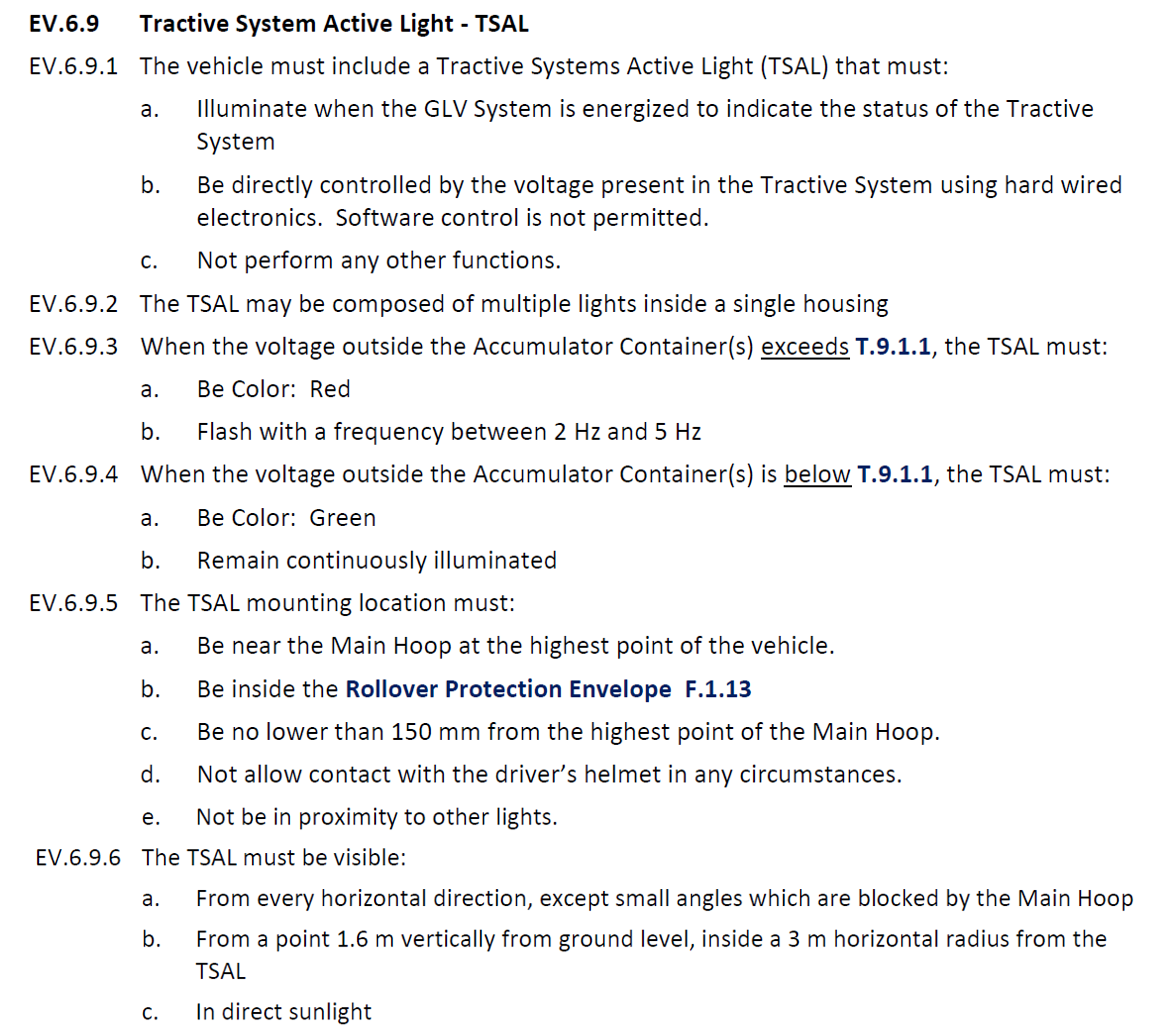
Task: Open the T.9.1.1 link in rule EV.6.9.3
Action: [x=894, y=347]
